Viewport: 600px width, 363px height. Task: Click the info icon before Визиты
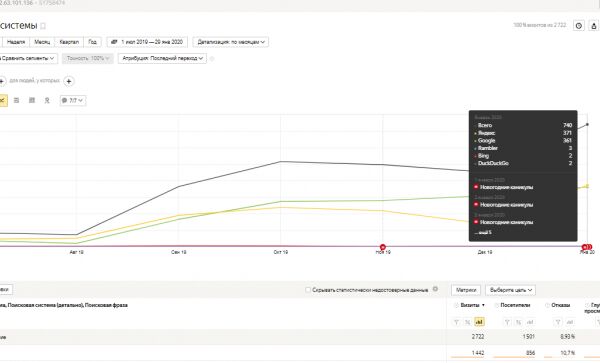point(456,305)
